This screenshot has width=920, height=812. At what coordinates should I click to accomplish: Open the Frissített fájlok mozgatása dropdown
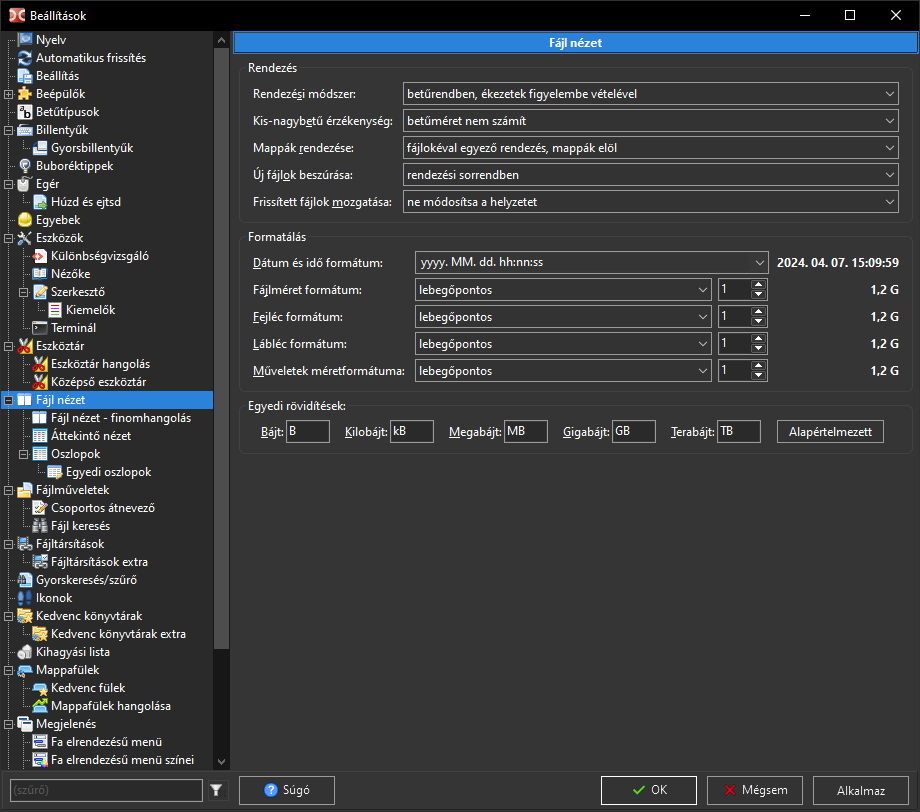point(651,202)
